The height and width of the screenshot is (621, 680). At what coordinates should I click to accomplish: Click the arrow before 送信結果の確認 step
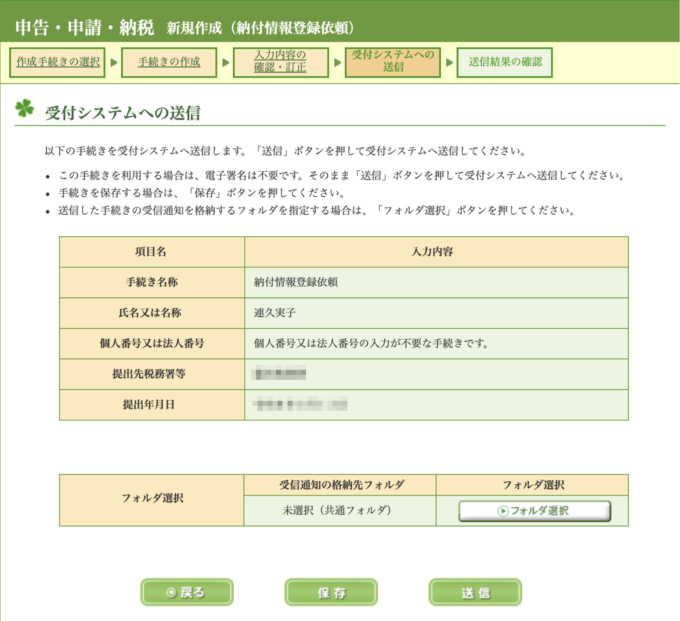pos(449,62)
